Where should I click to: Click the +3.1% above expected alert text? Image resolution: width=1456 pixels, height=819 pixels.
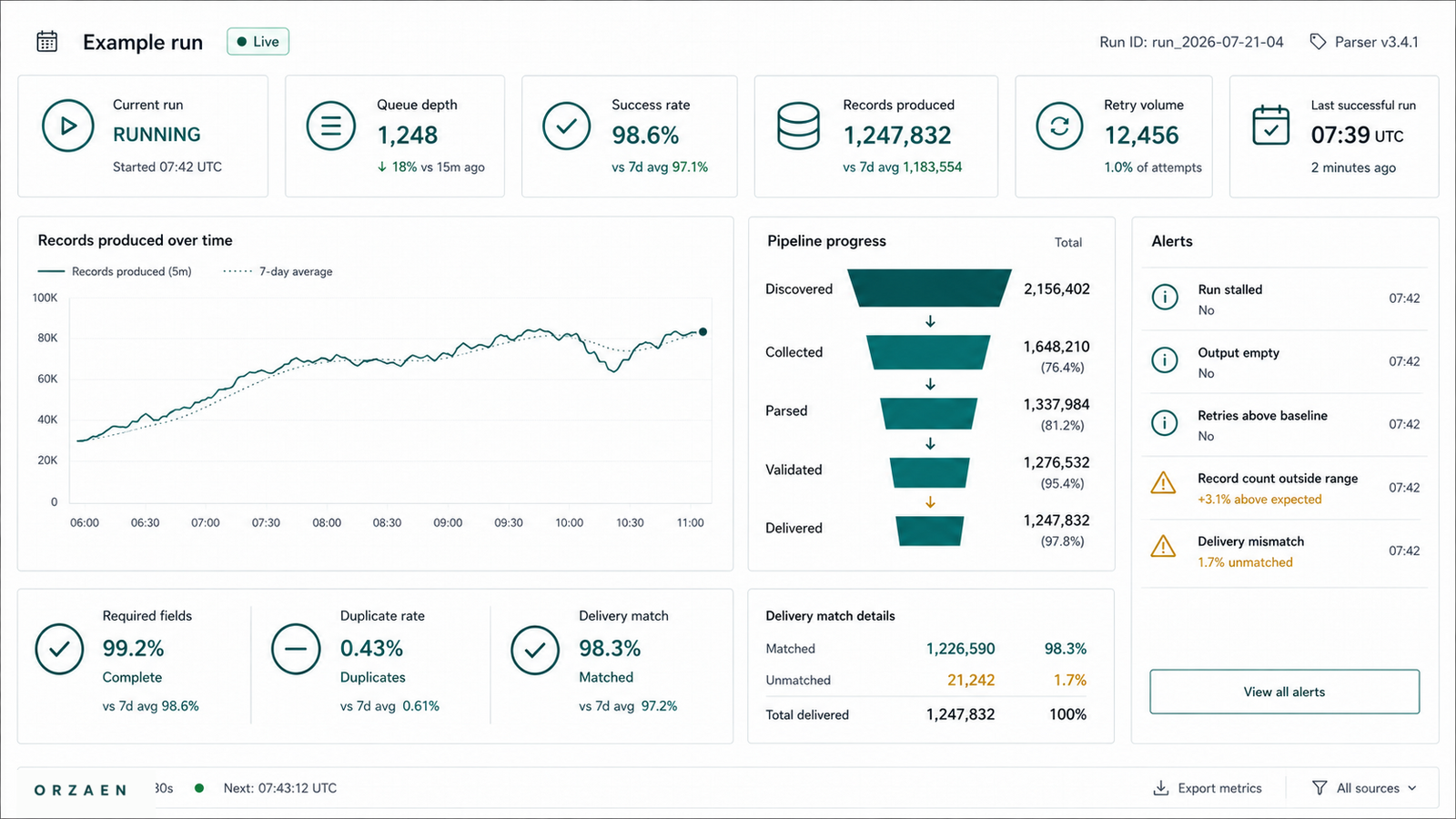coord(1259,500)
